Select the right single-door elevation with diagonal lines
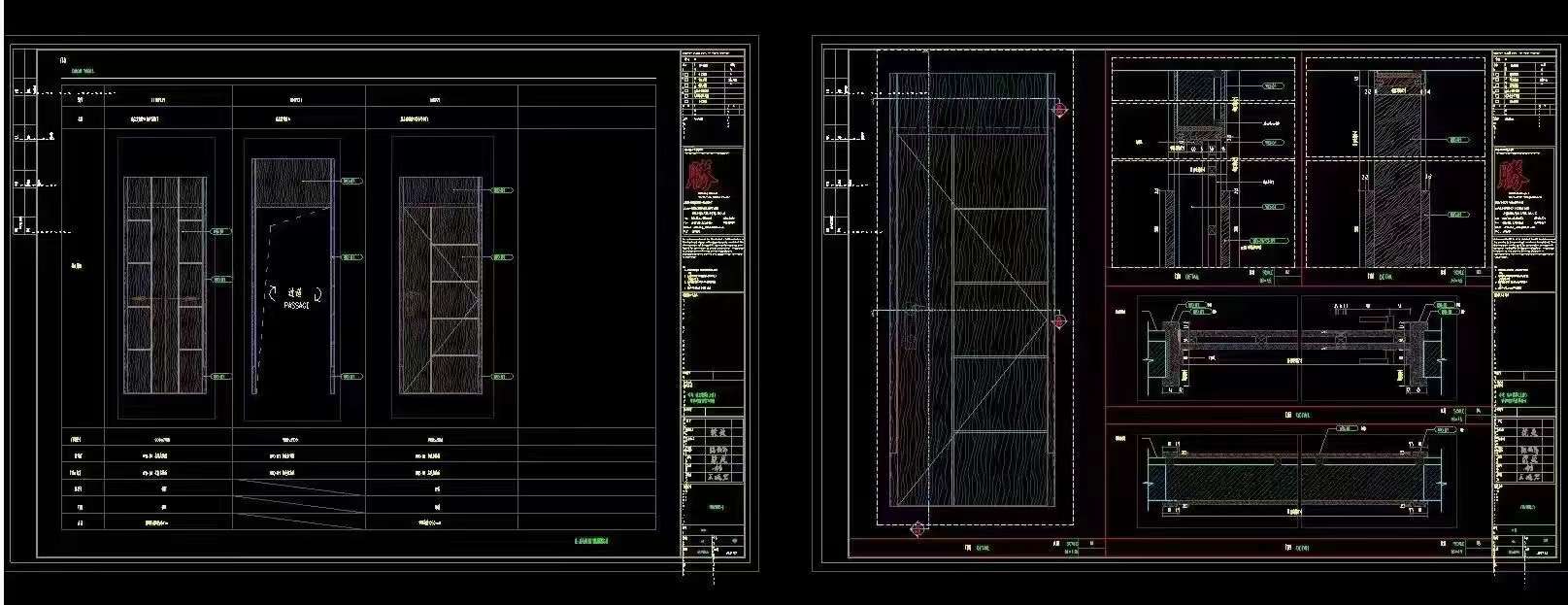 (441, 285)
